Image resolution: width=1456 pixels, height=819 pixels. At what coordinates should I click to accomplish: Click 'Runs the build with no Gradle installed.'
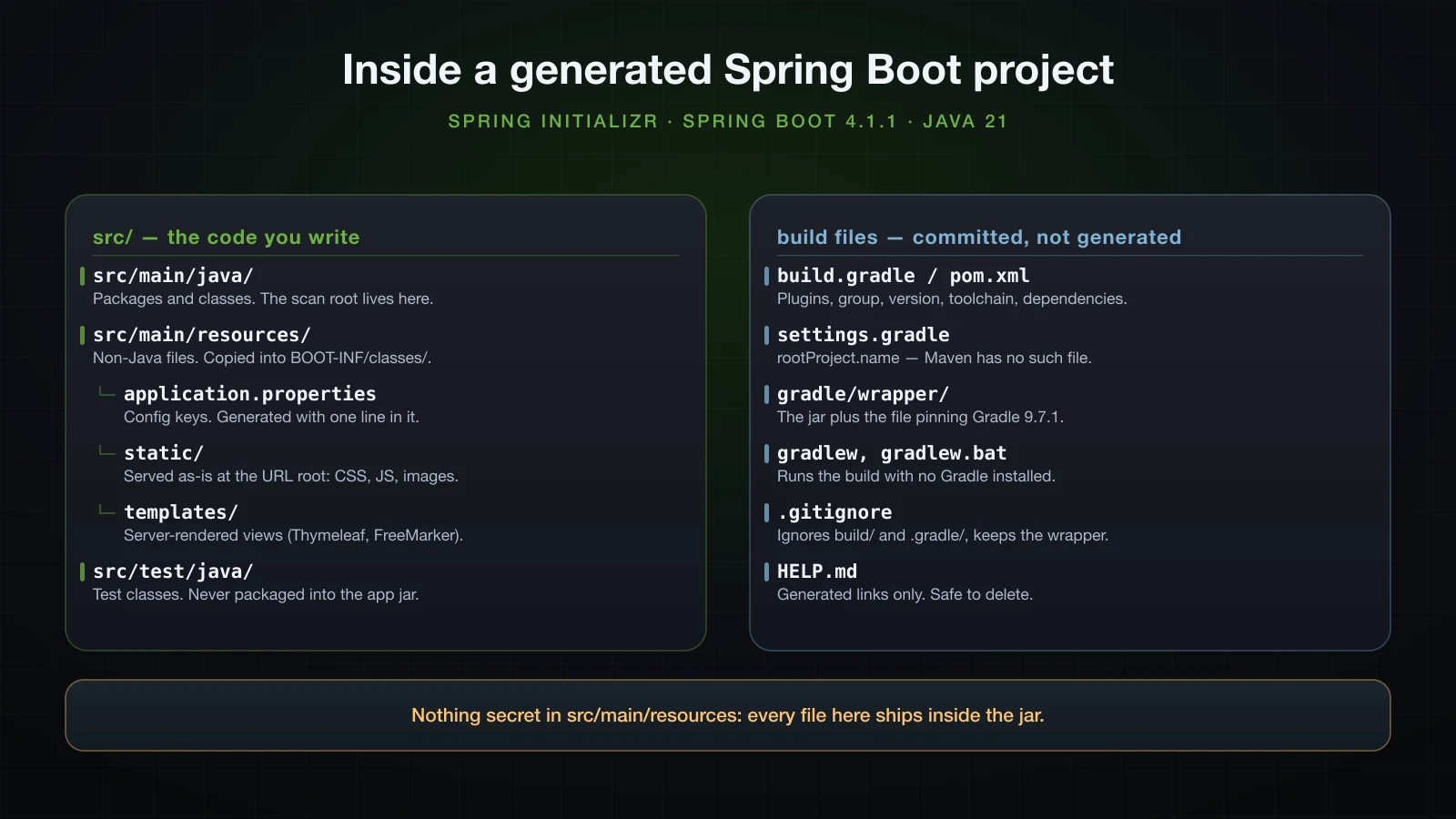tap(916, 476)
